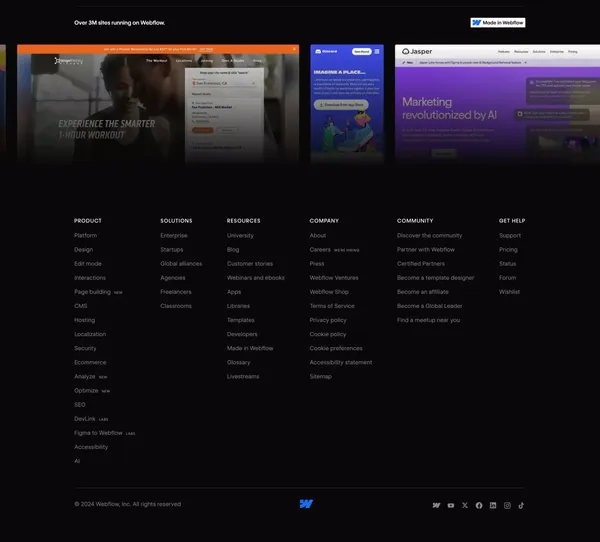
Task: Open the Cookie preferences link
Action: (x=336, y=348)
